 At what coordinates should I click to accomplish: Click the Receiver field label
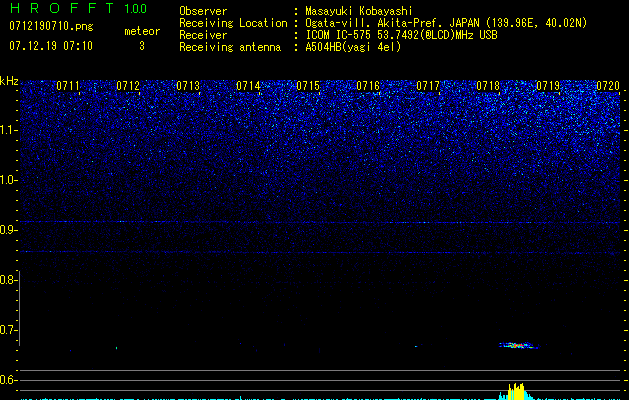click(203, 35)
